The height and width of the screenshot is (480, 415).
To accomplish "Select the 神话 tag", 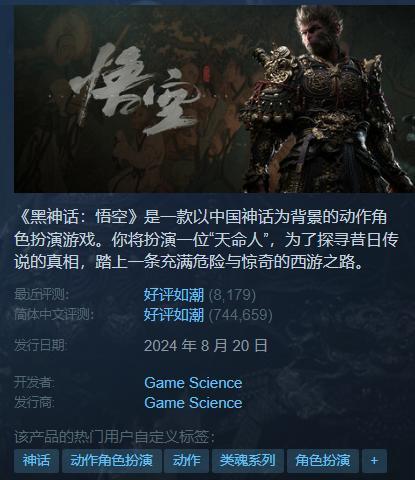I will pos(36,461).
